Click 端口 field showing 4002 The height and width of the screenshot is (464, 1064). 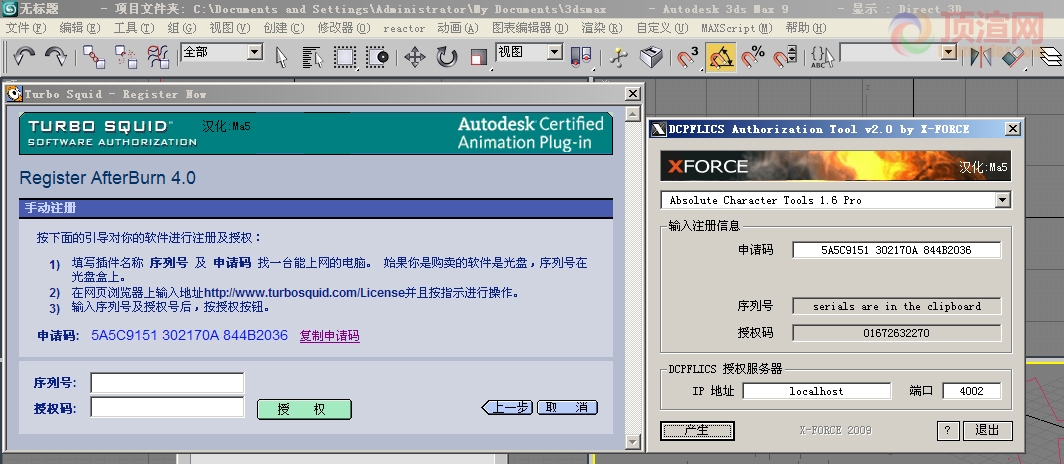(x=972, y=391)
